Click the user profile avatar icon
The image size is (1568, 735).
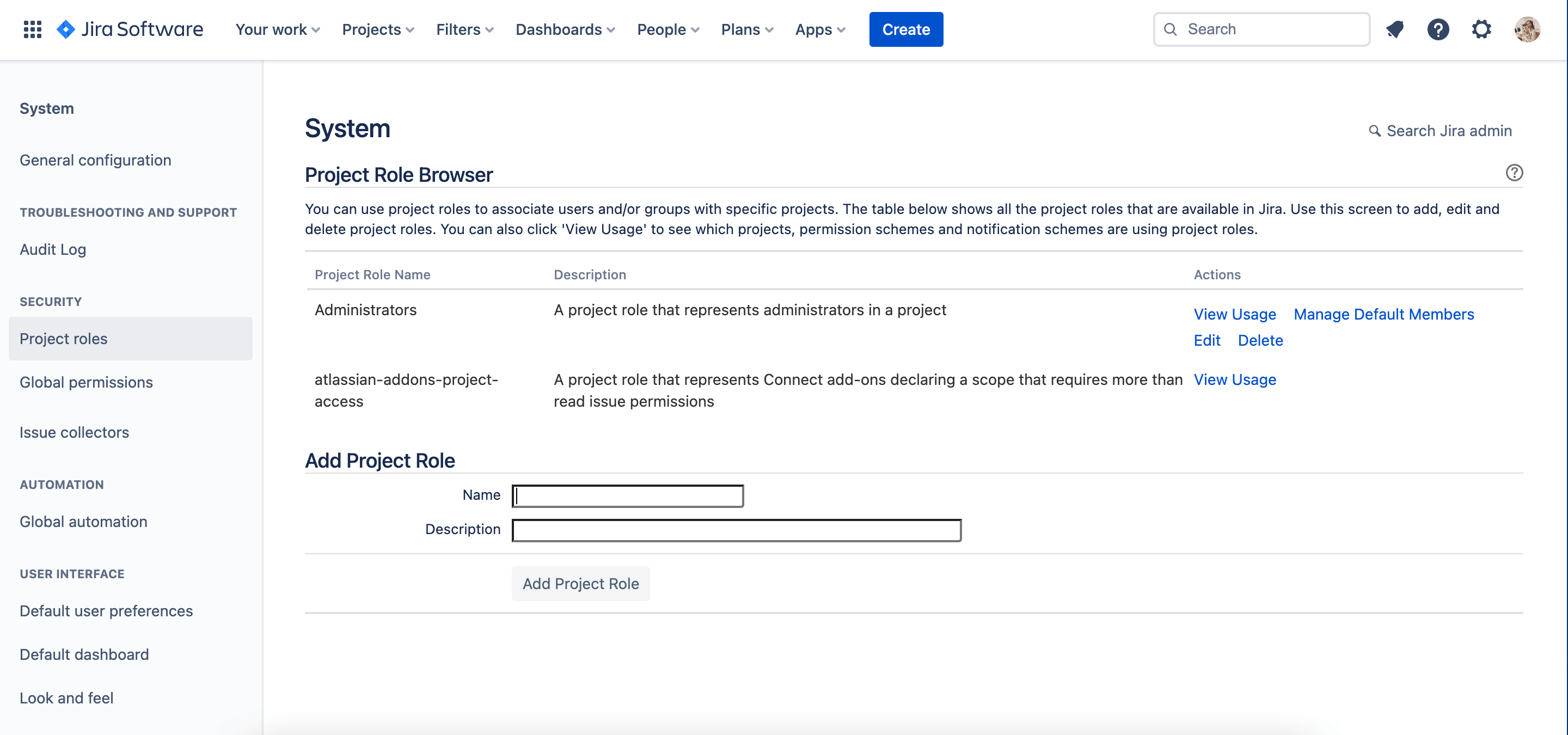coord(1528,29)
